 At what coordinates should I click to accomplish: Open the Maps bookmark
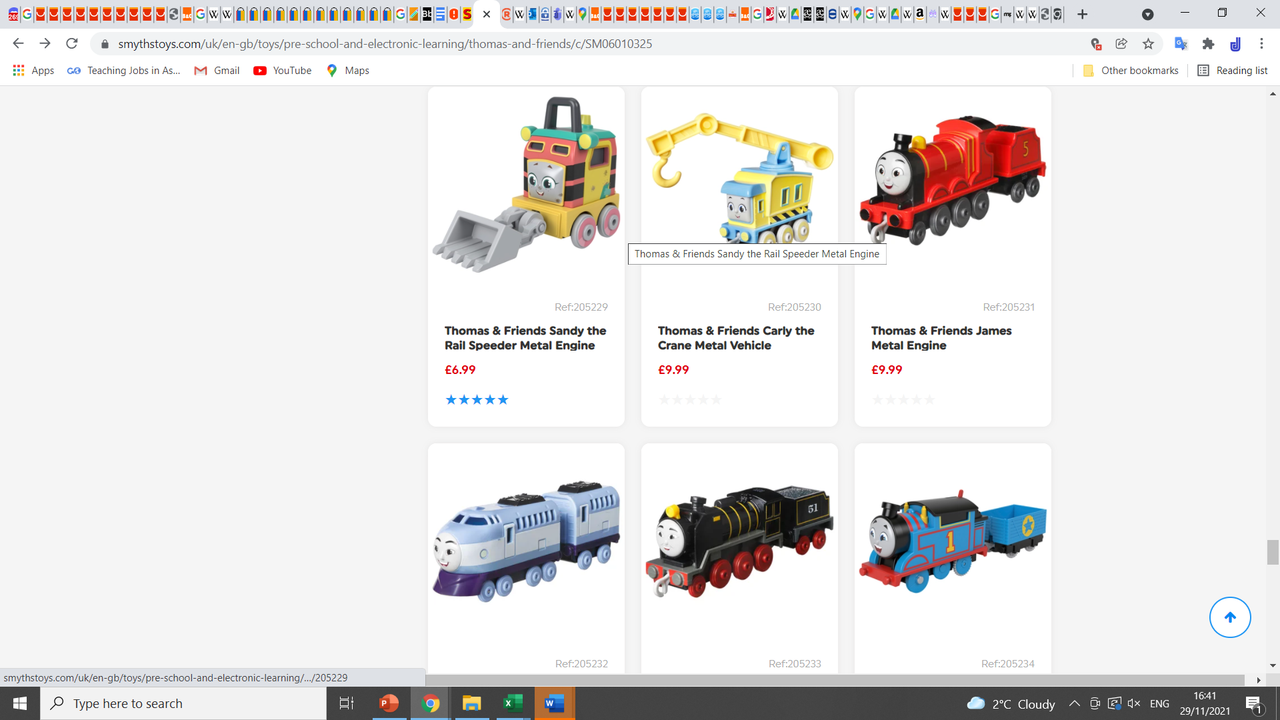tap(347, 71)
